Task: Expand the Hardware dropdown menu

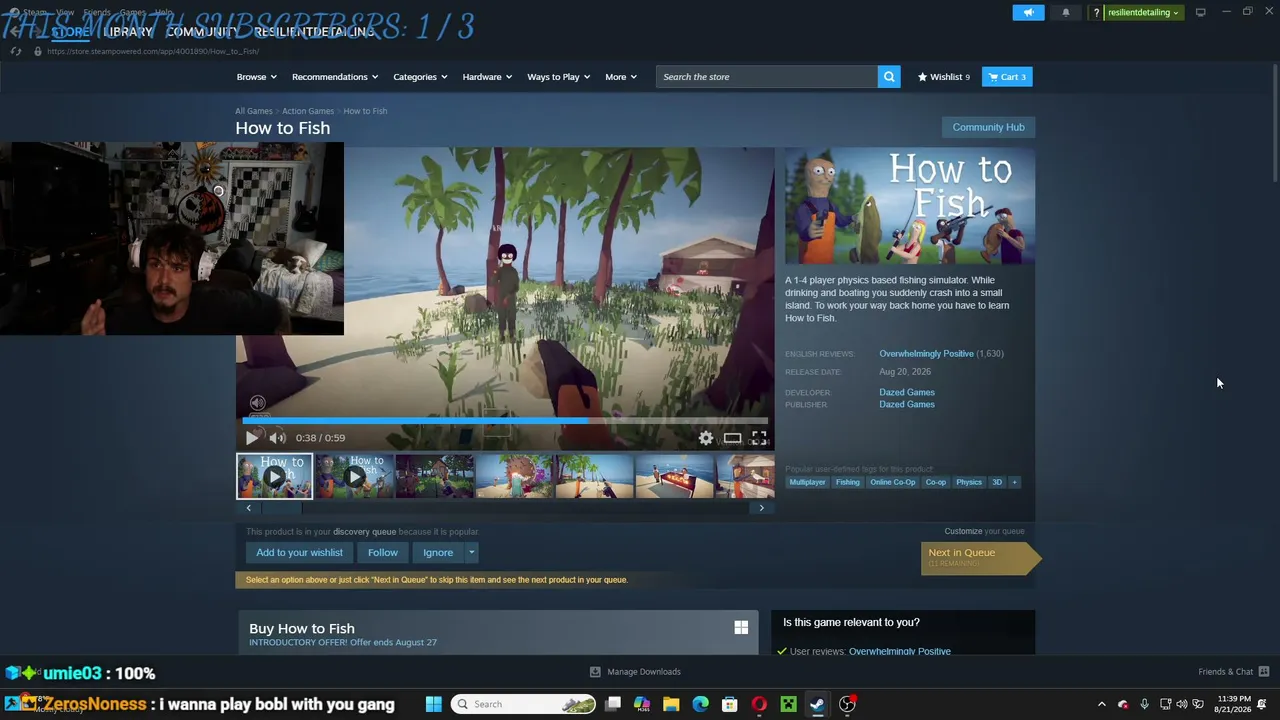Action: [487, 77]
